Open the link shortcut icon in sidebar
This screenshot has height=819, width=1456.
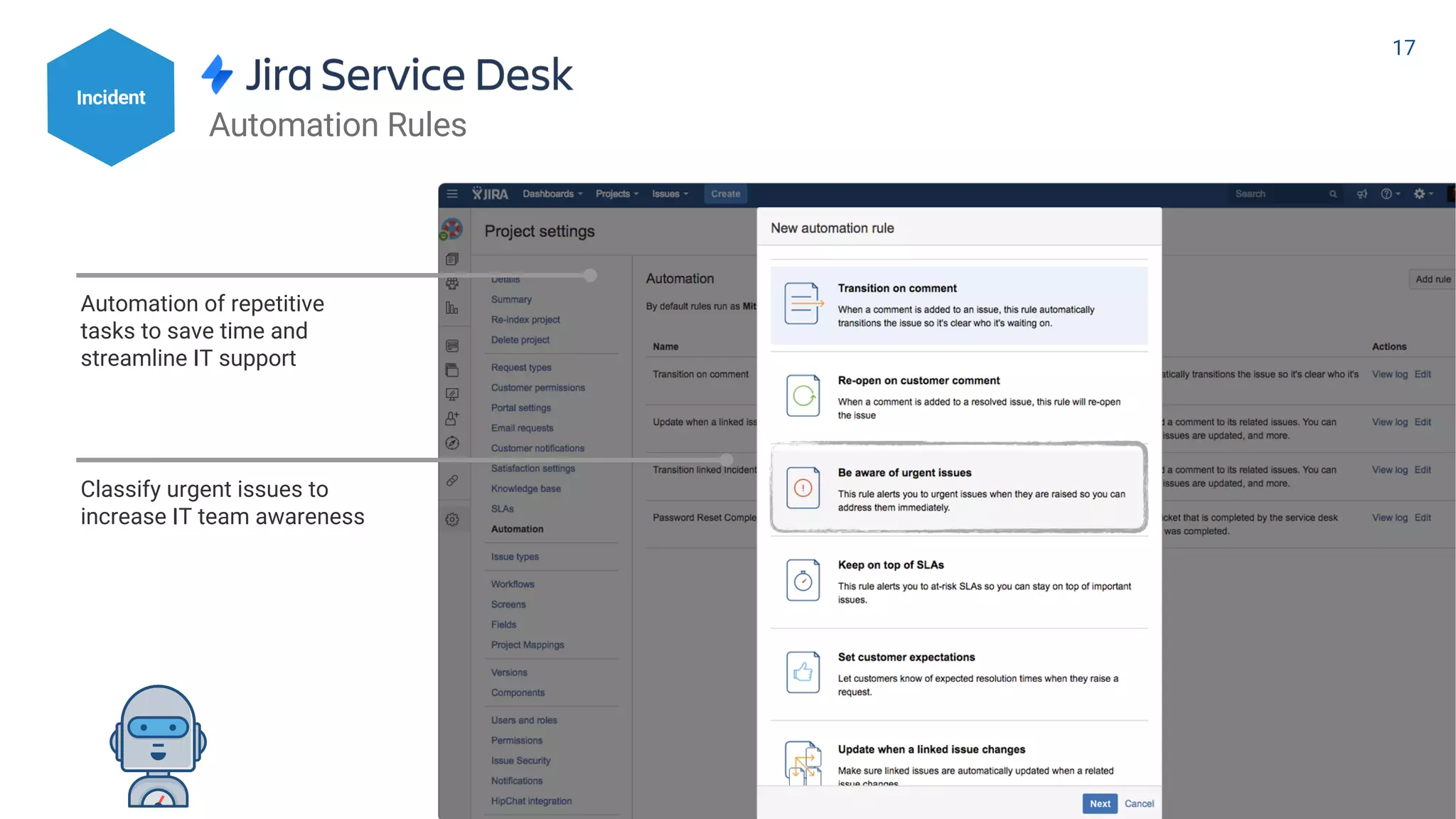tap(452, 481)
